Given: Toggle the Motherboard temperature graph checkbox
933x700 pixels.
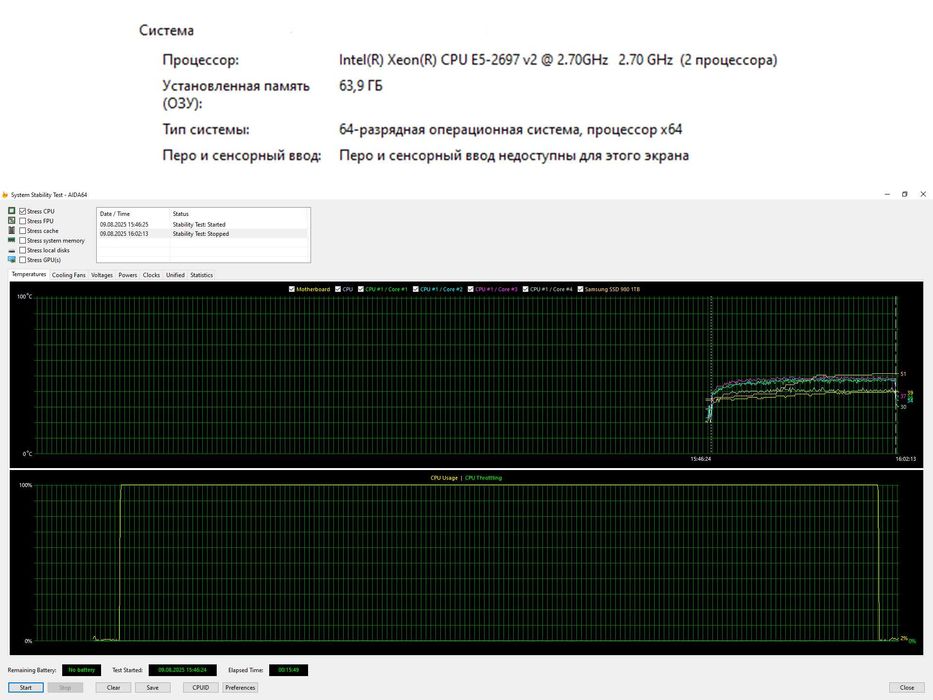Looking at the screenshot, I should [x=292, y=289].
